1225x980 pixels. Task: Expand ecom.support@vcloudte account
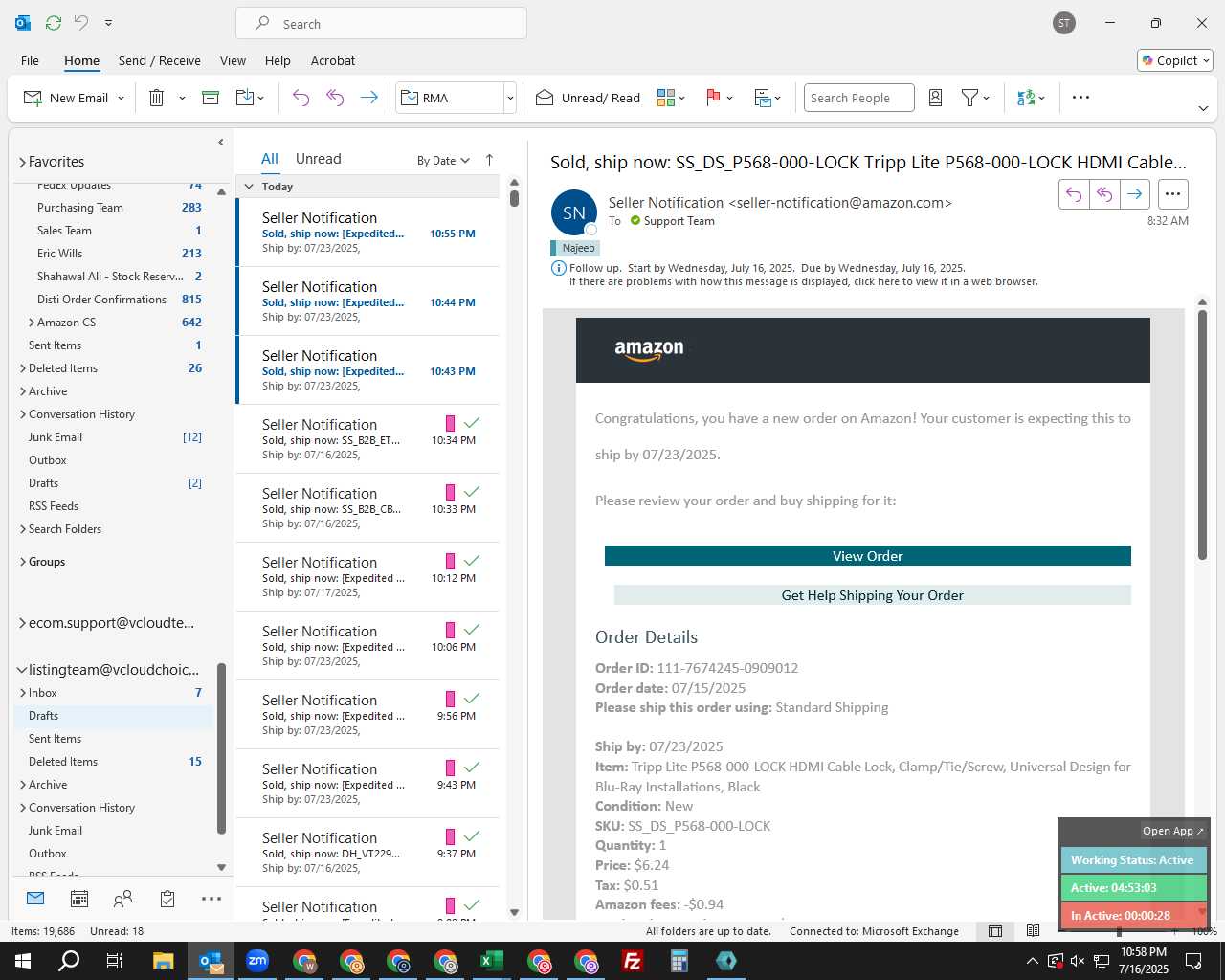(x=22, y=623)
